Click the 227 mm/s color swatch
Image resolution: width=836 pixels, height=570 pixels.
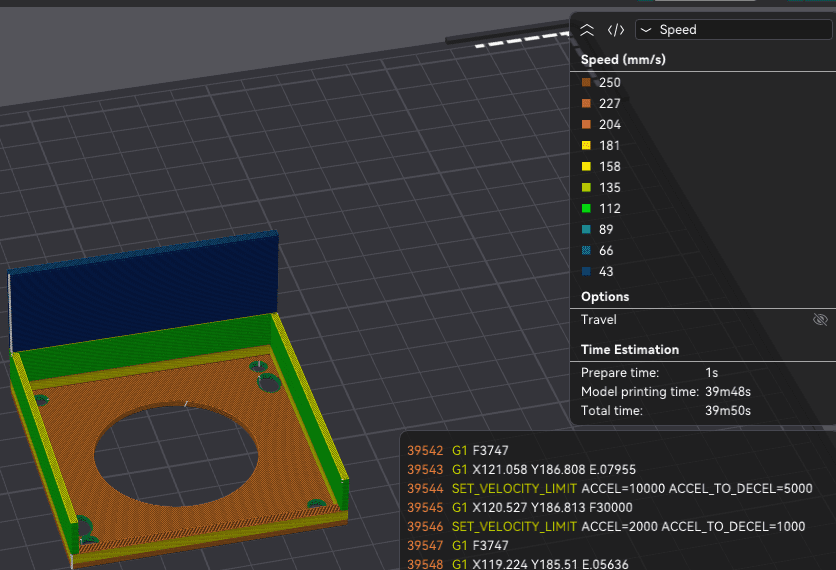[586, 103]
